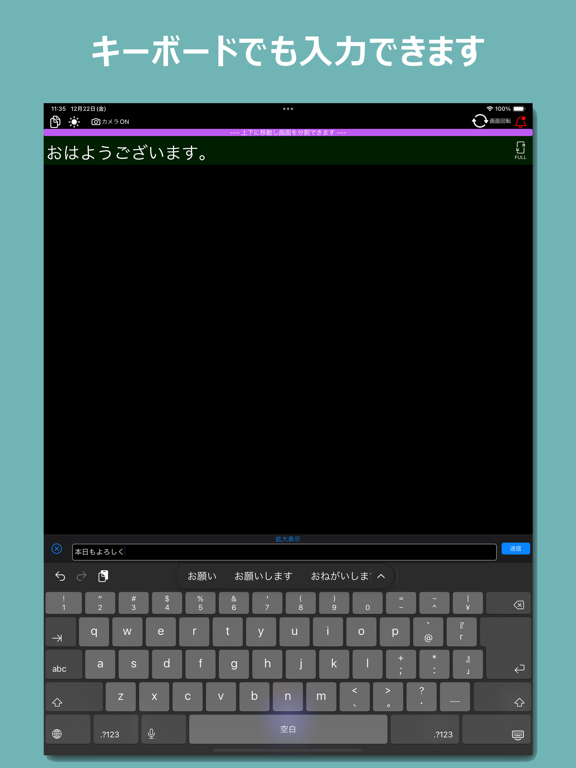The height and width of the screenshot is (768, 576).
Task: Choose the お願い suggestion
Action: [x=202, y=576]
